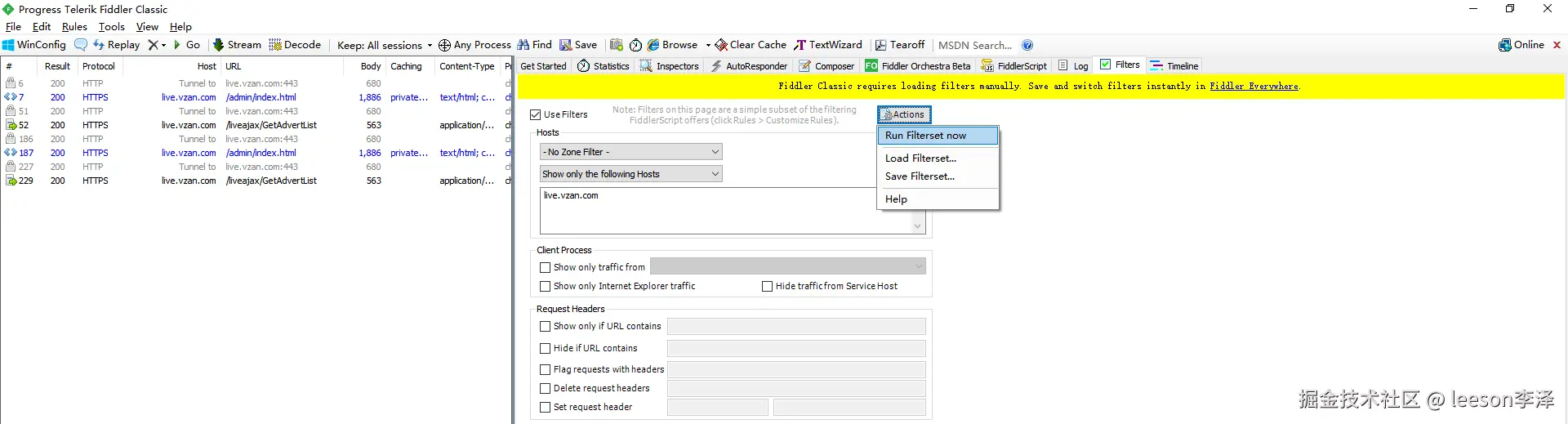Screen dimensions: 1568x424
Task: Choose Help in Actions menu
Action: pos(938,199)
